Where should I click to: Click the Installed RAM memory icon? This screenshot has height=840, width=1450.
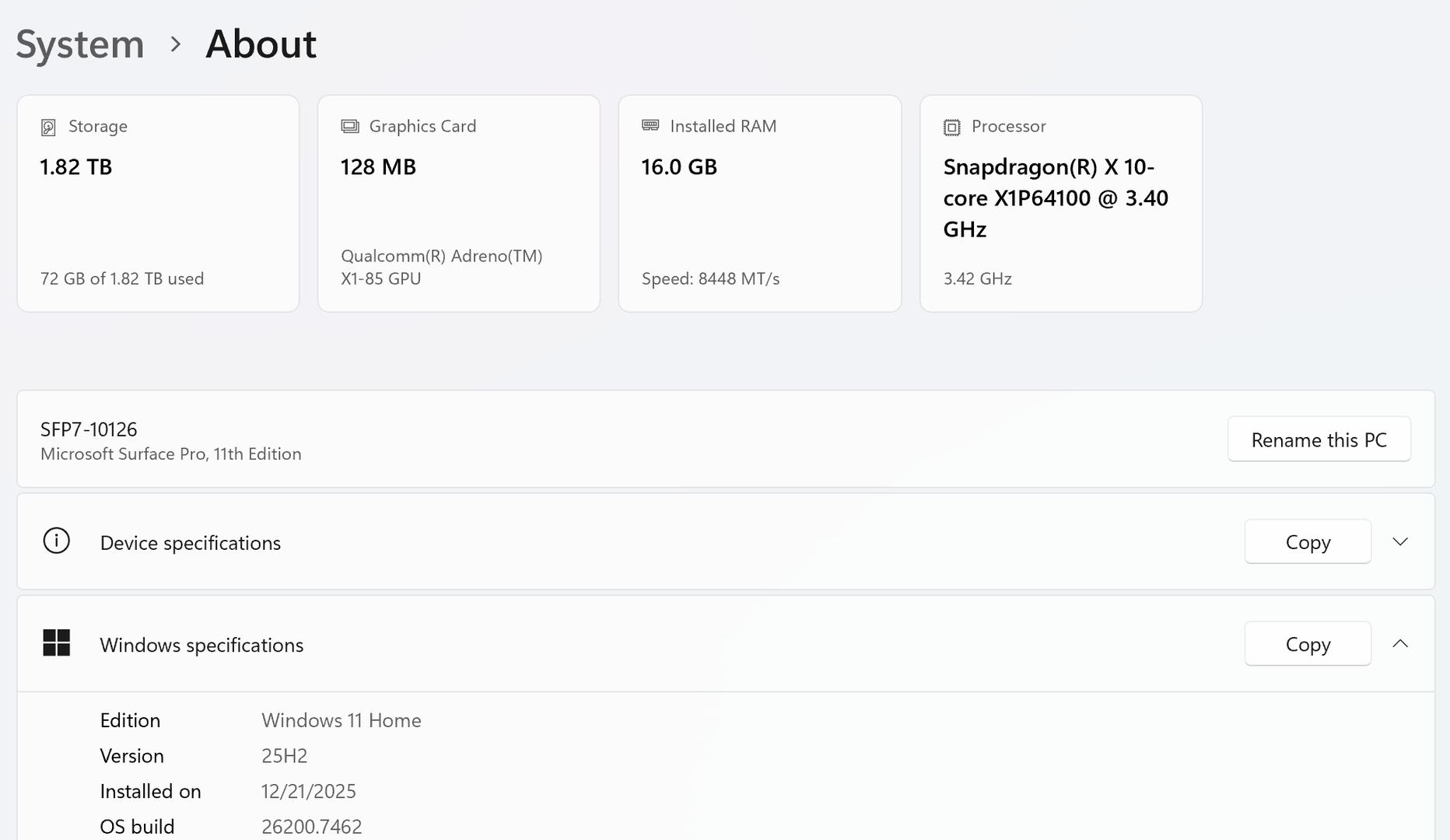tap(650, 125)
